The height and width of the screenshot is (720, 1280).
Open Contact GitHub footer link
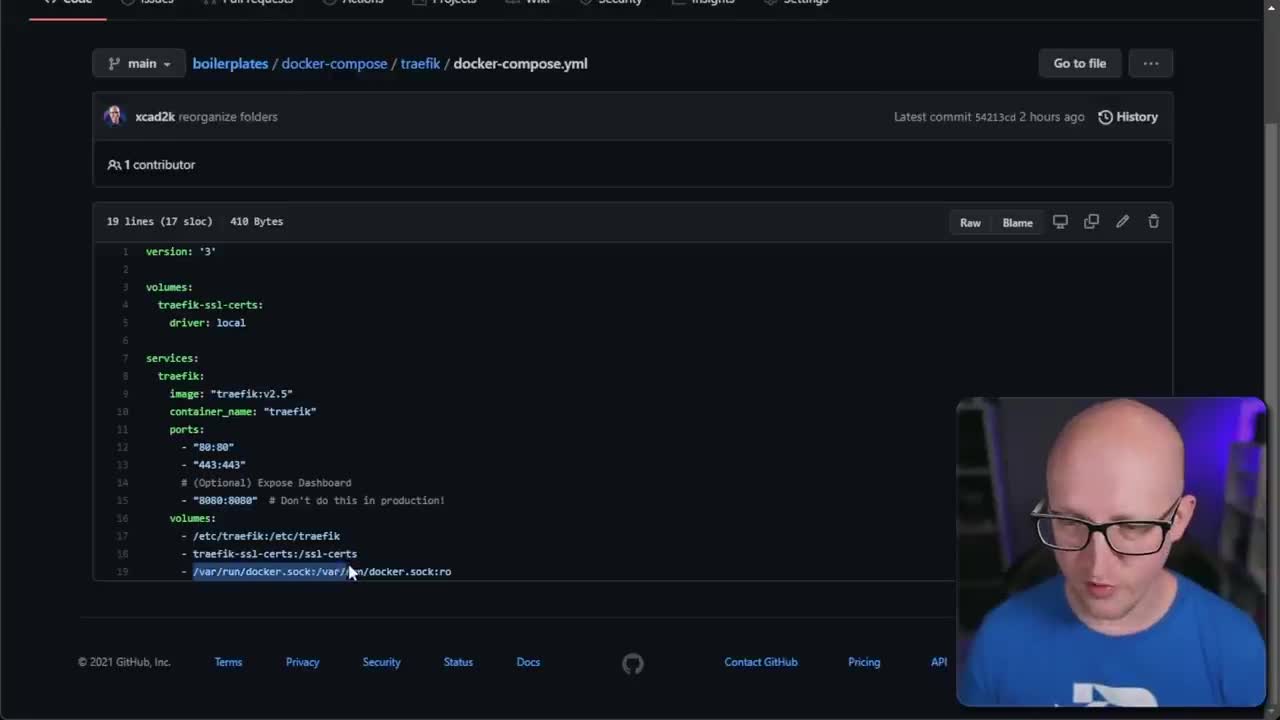tap(761, 662)
